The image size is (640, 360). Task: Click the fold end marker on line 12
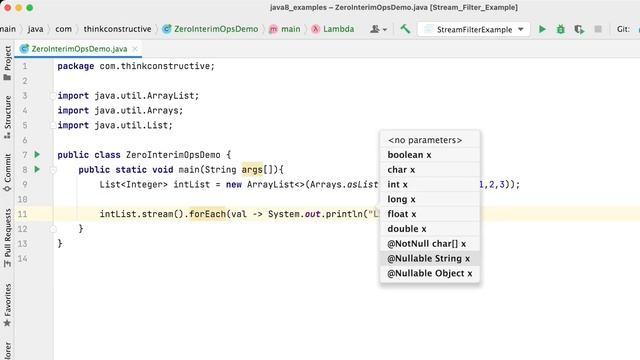pos(53,229)
